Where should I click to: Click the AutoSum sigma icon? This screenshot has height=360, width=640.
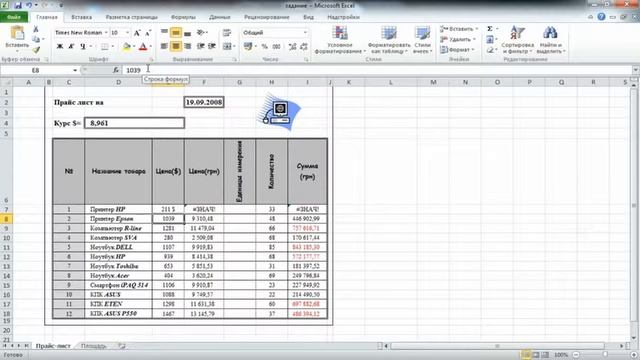(x=490, y=29)
